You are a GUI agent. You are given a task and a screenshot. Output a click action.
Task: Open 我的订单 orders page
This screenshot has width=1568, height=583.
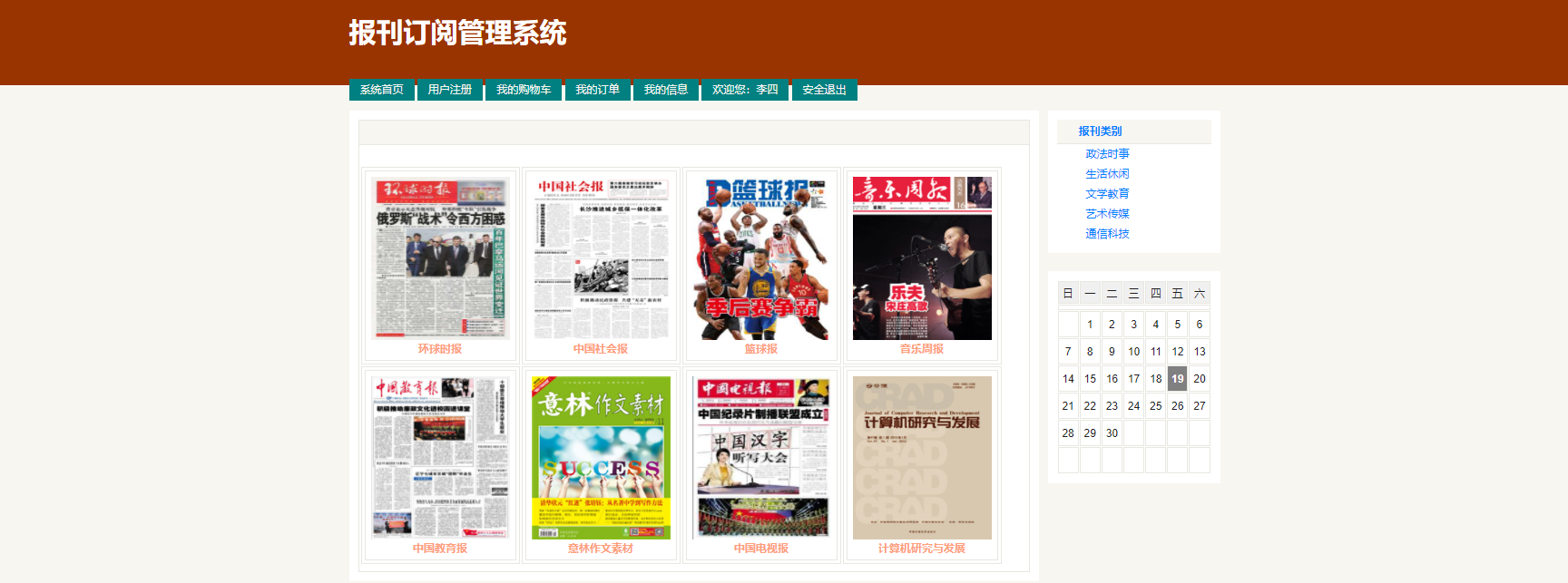tap(597, 90)
